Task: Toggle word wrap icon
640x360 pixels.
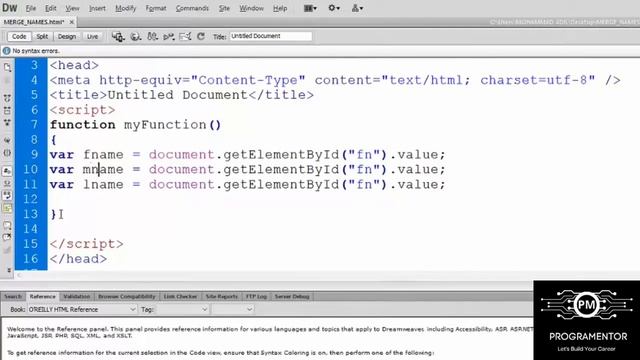Action: coord(7,196)
